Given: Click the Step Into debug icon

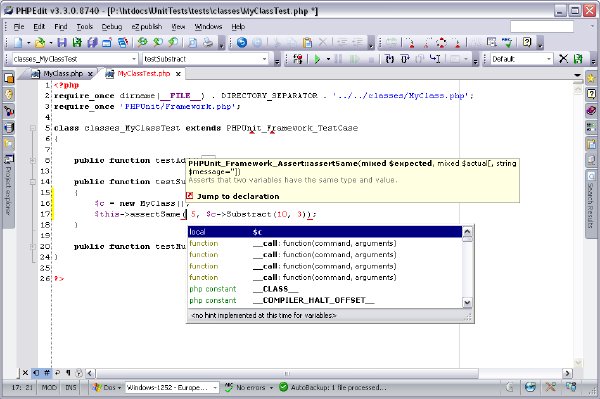Looking at the screenshot, I should (390, 59).
